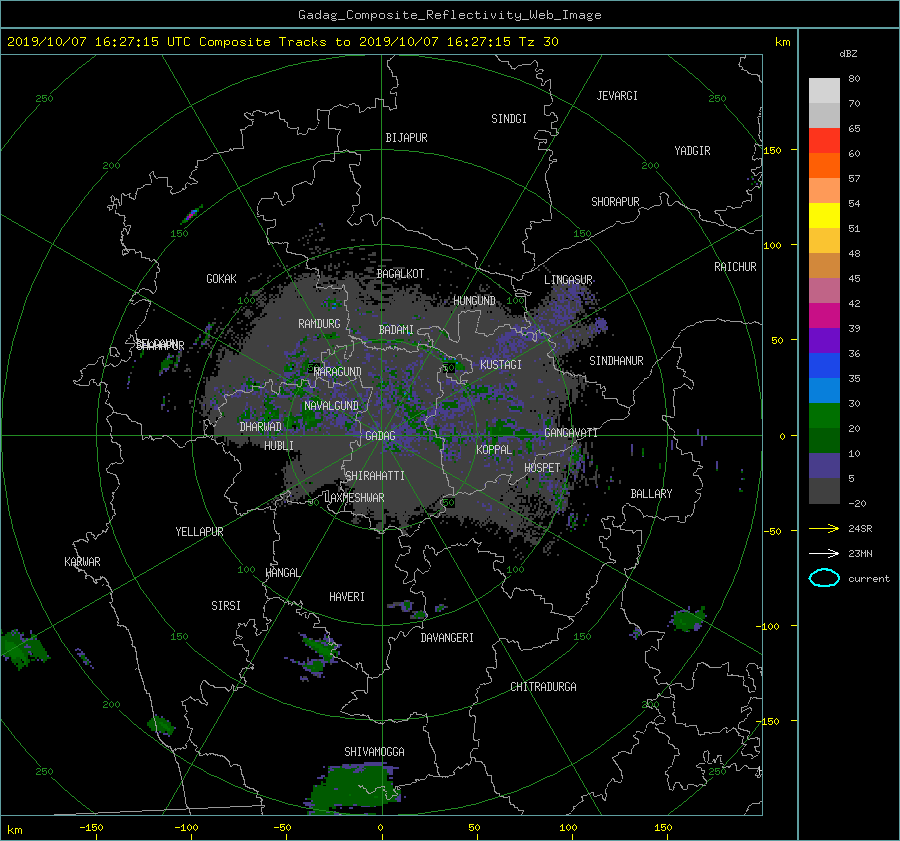The height and width of the screenshot is (841, 900).
Task: Click the yellow 24SR track arrow in legend
Action: tap(824, 528)
